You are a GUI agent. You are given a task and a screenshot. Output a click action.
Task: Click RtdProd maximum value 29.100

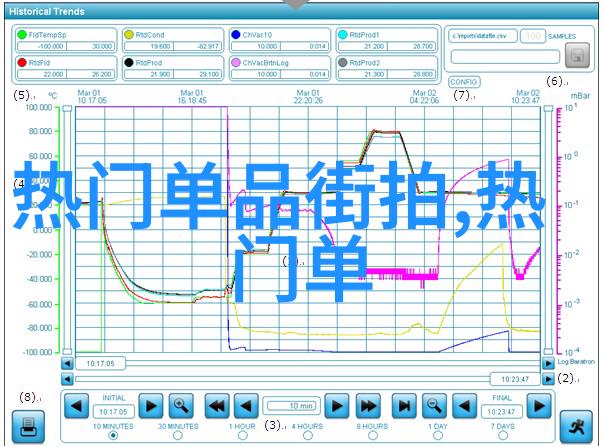tap(198, 74)
